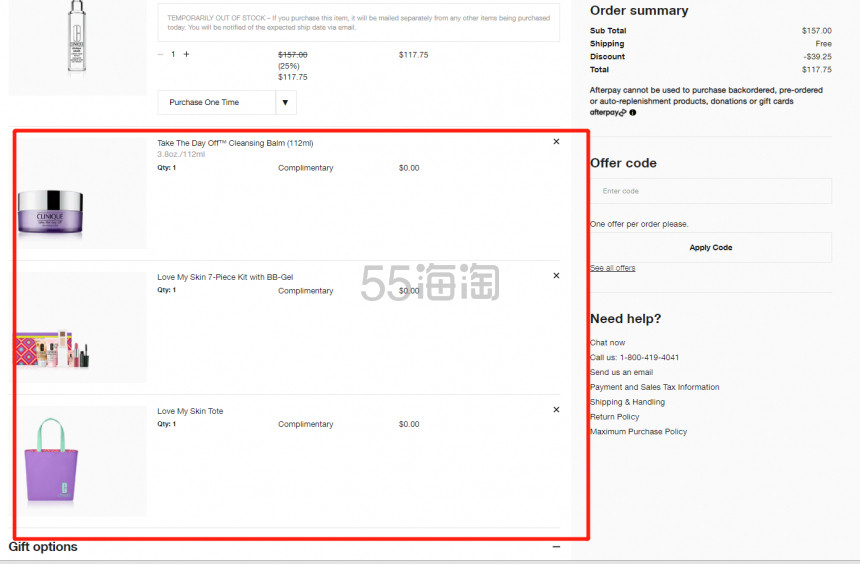860x564 pixels.
Task: Open the See all offers link
Action: 613,268
